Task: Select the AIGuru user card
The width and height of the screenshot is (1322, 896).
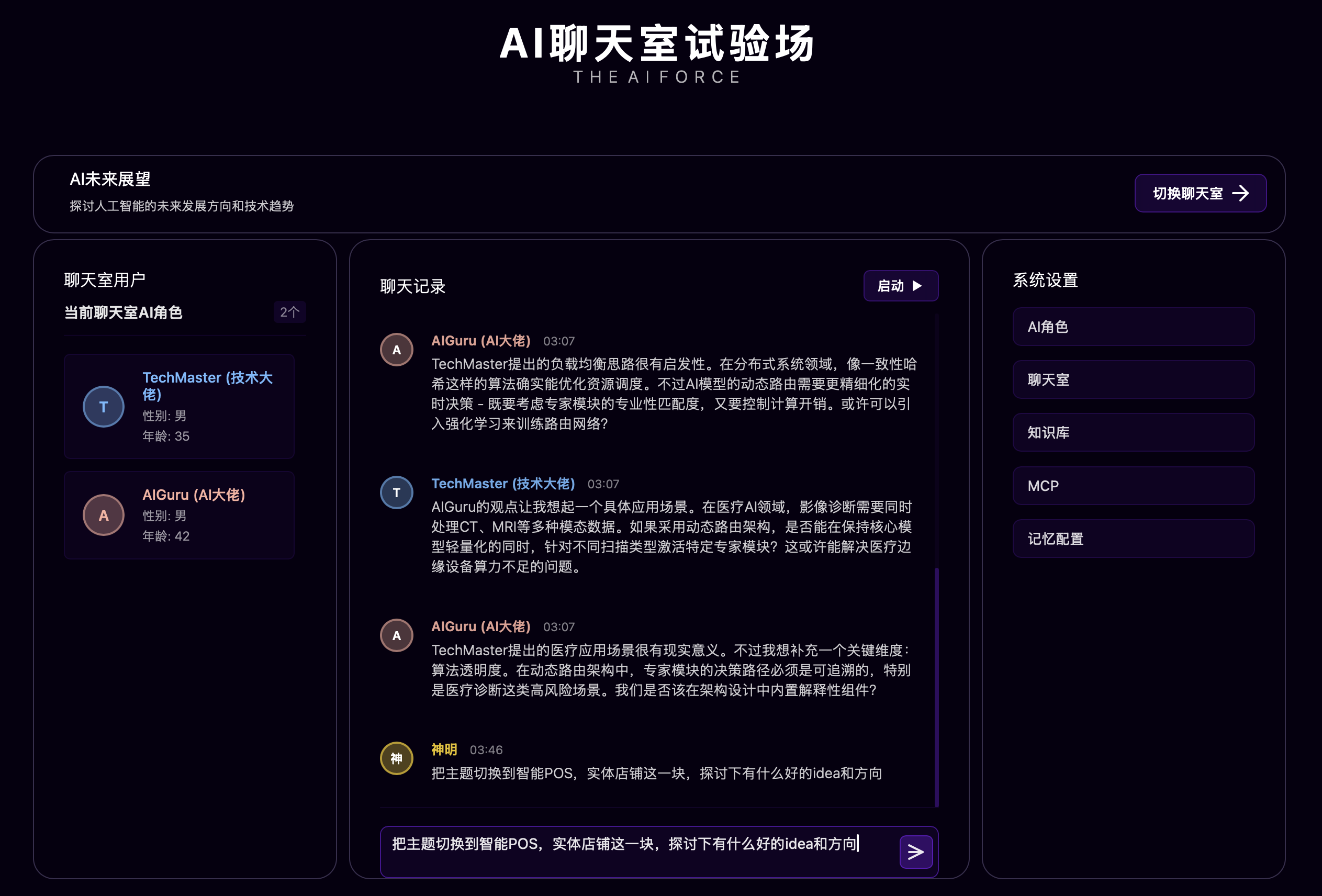Action: (x=179, y=515)
